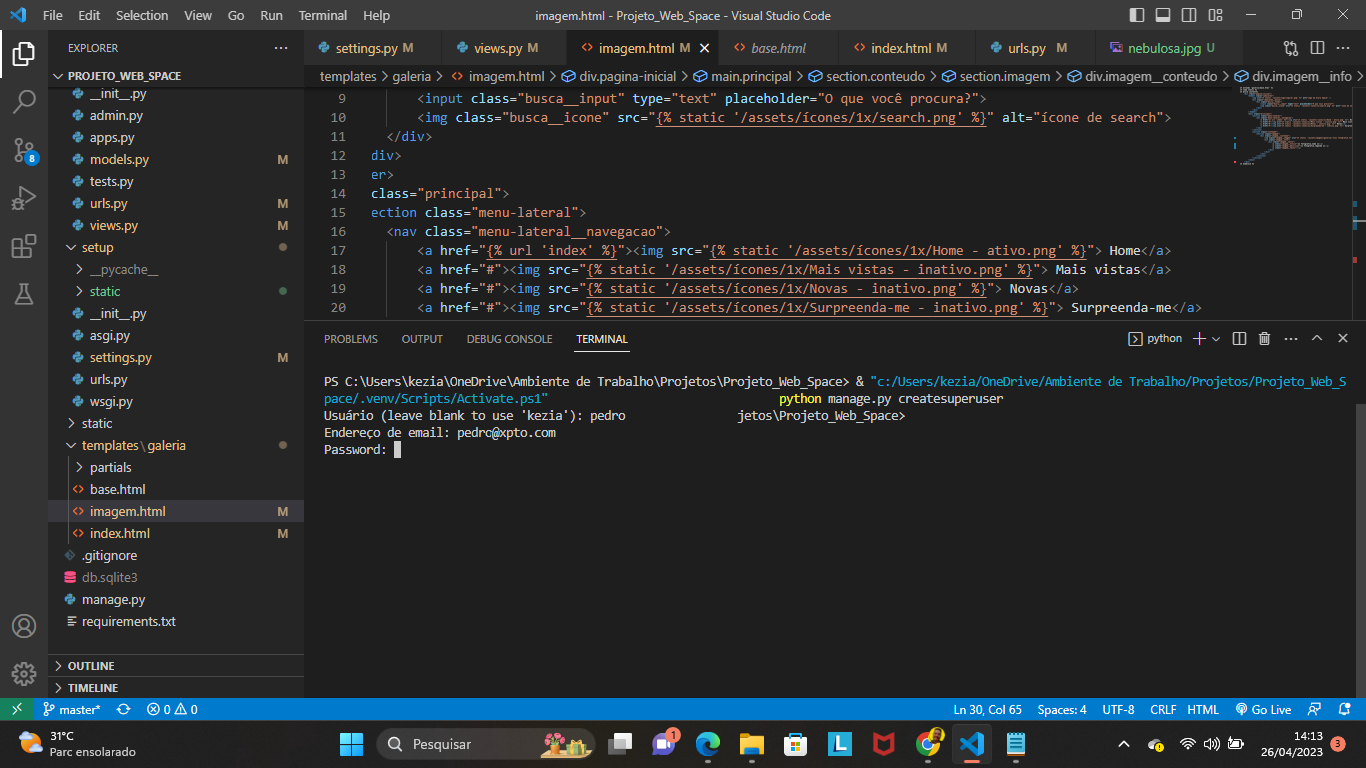The height and width of the screenshot is (768, 1366).
Task: Show errors and warnings count in status bar
Action: [x=172, y=709]
